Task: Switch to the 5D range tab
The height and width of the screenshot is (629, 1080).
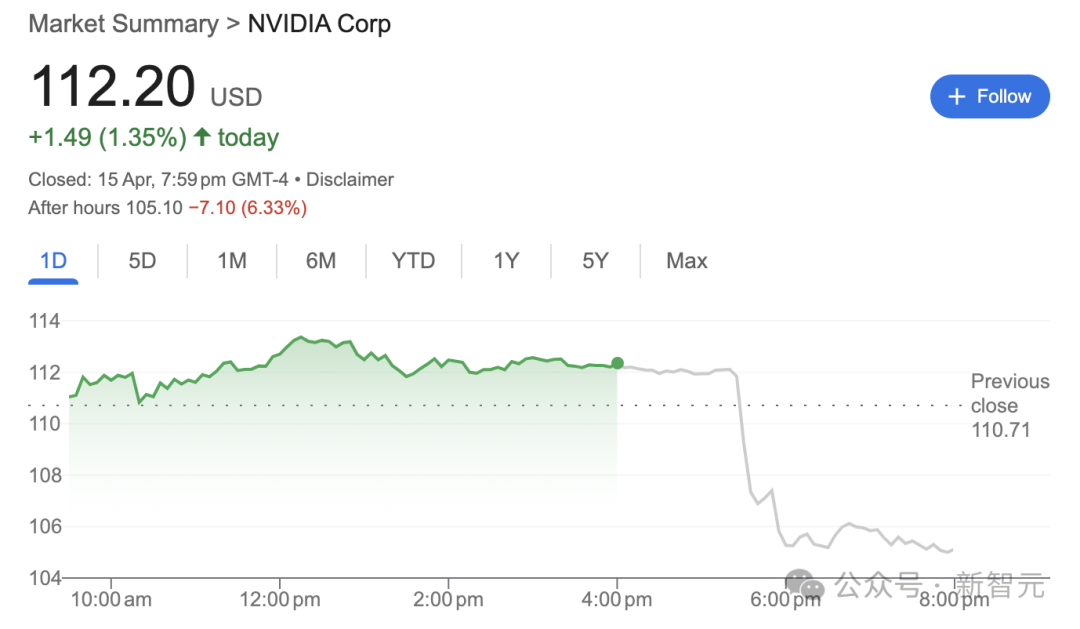Action: [142, 261]
